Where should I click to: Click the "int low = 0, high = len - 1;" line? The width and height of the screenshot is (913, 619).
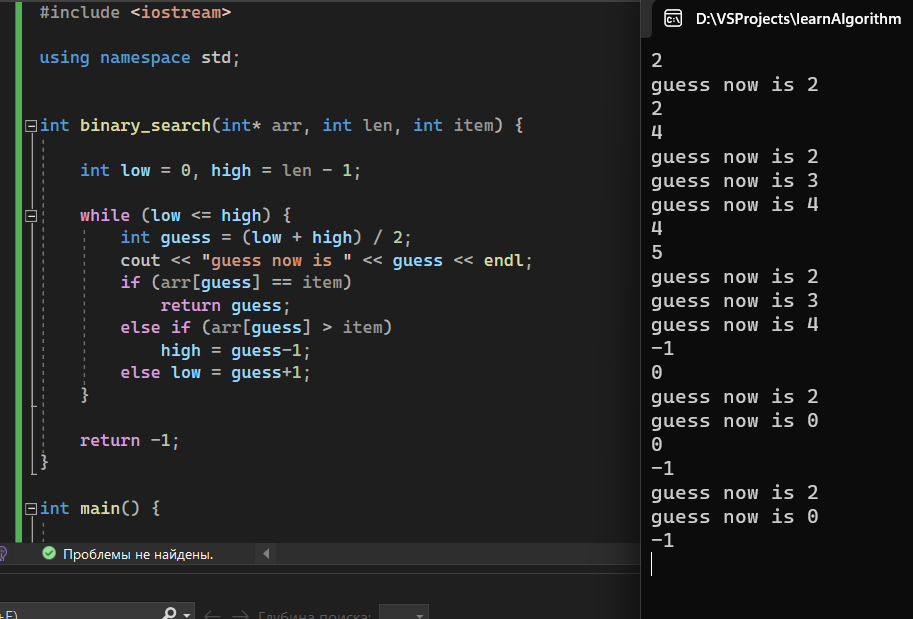coord(221,171)
